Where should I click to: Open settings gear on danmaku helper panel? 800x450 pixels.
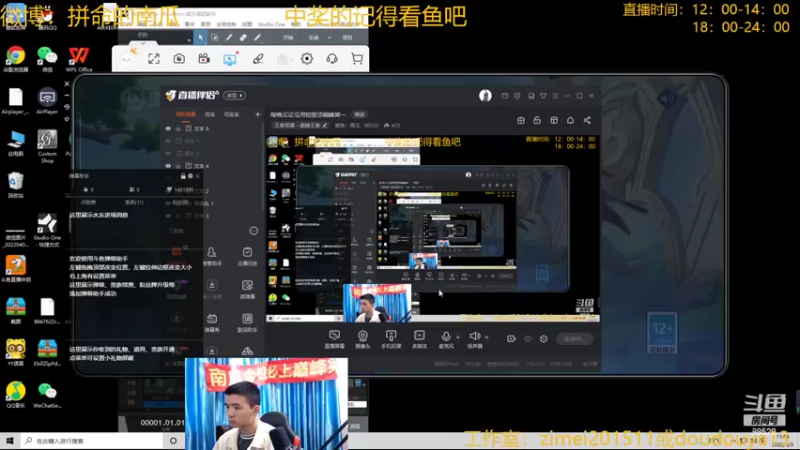click(190, 176)
